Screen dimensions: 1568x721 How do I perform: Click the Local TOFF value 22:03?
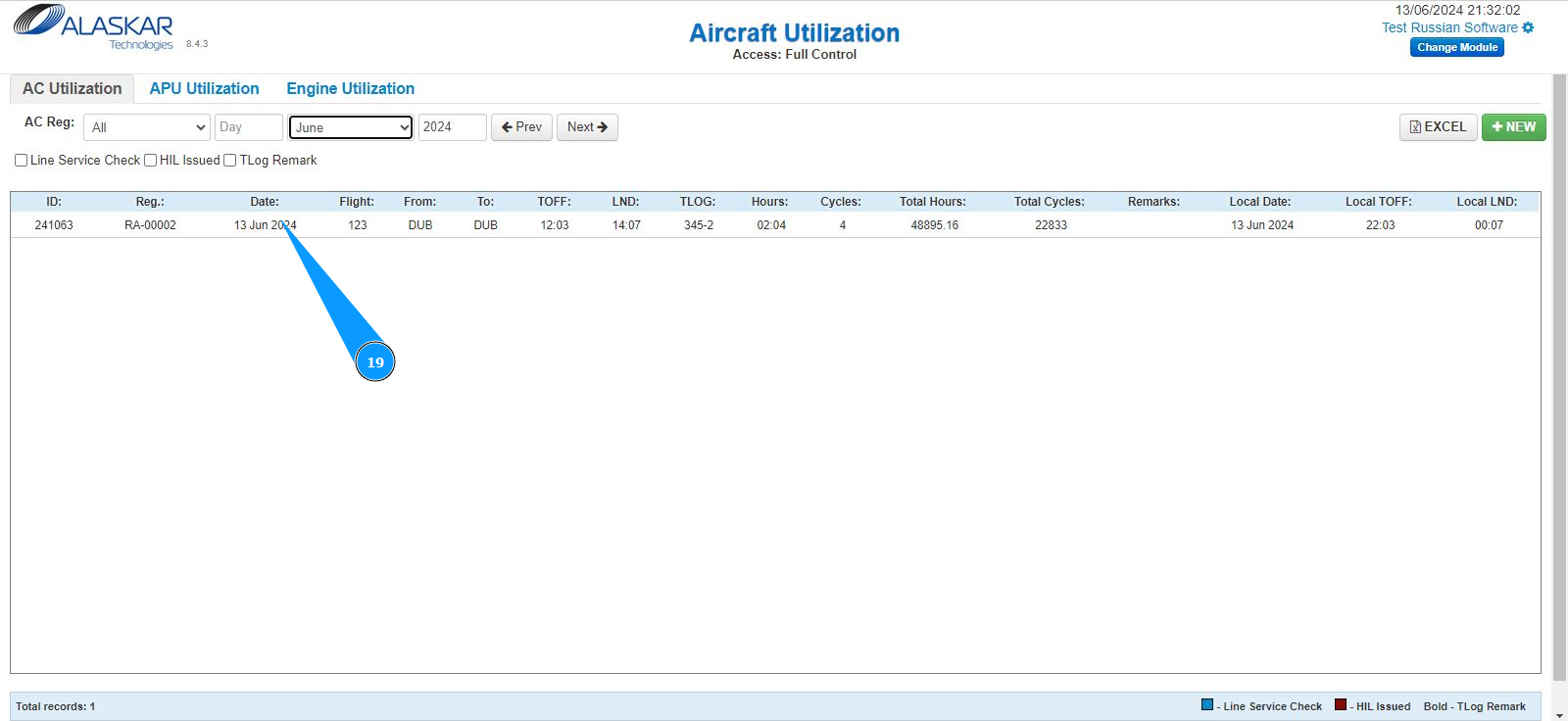pyautogui.click(x=1380, y=225)
